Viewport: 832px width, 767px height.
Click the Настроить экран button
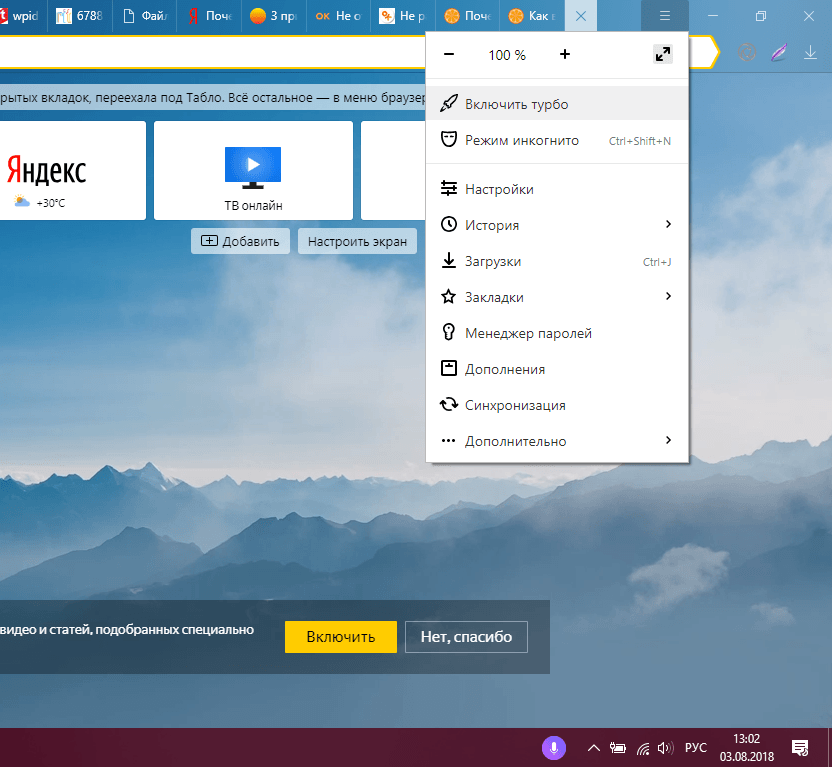coord(357,241)
